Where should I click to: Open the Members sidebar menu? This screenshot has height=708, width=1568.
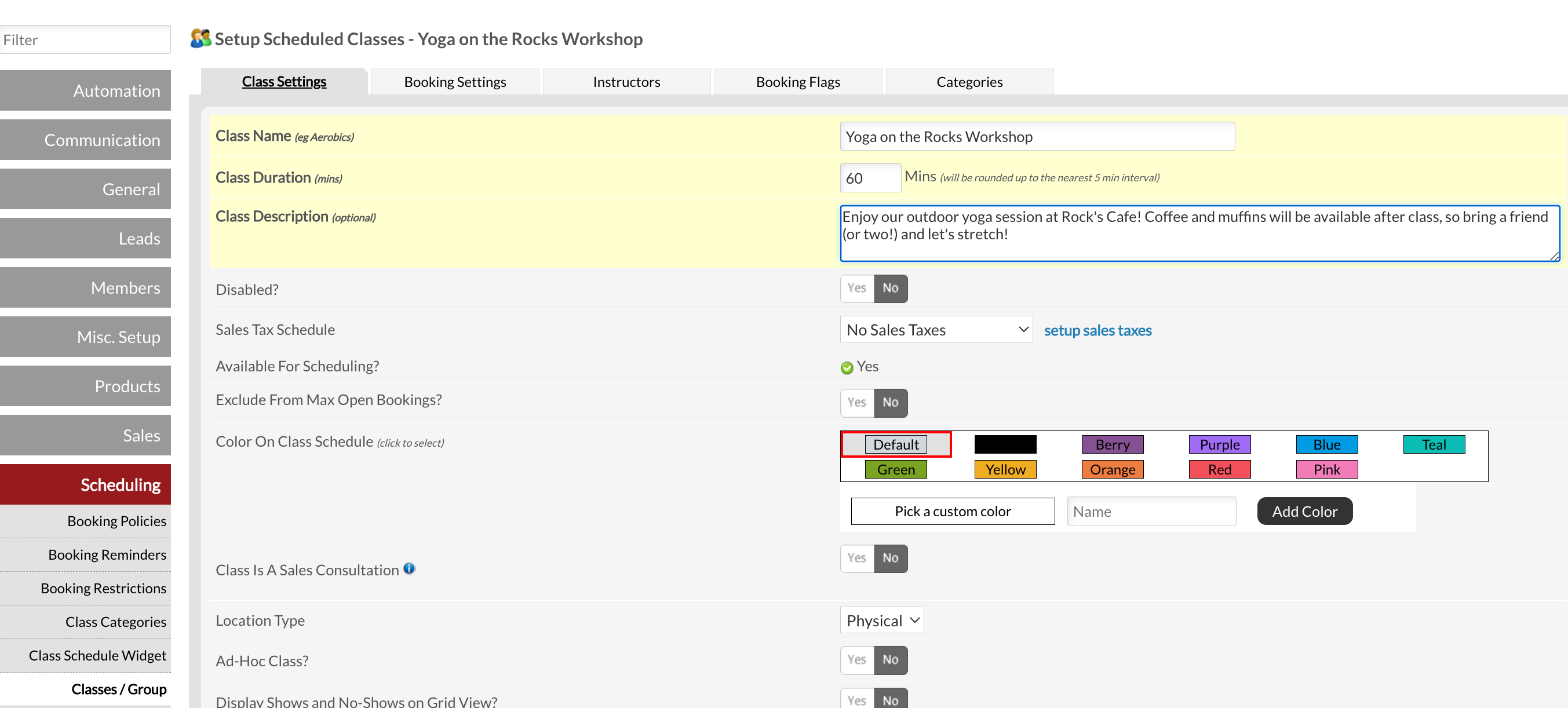click(85, 287)
